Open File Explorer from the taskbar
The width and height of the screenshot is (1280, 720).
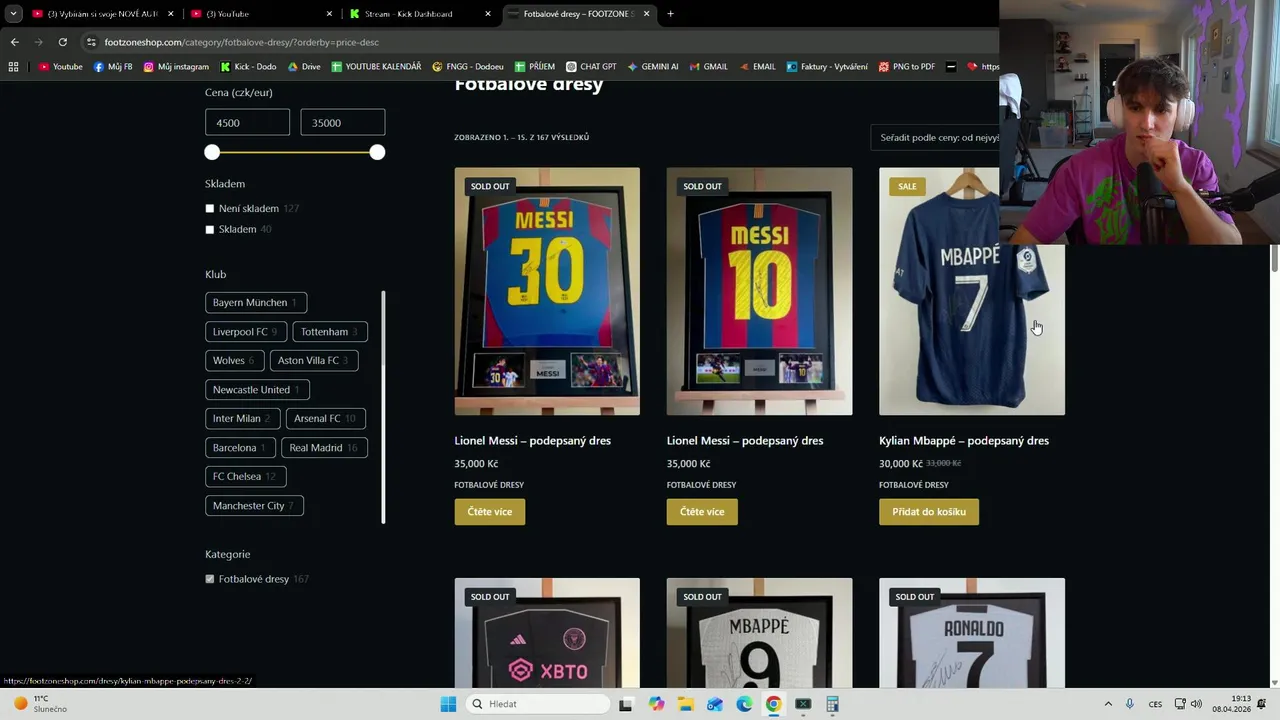pos(686,704)
